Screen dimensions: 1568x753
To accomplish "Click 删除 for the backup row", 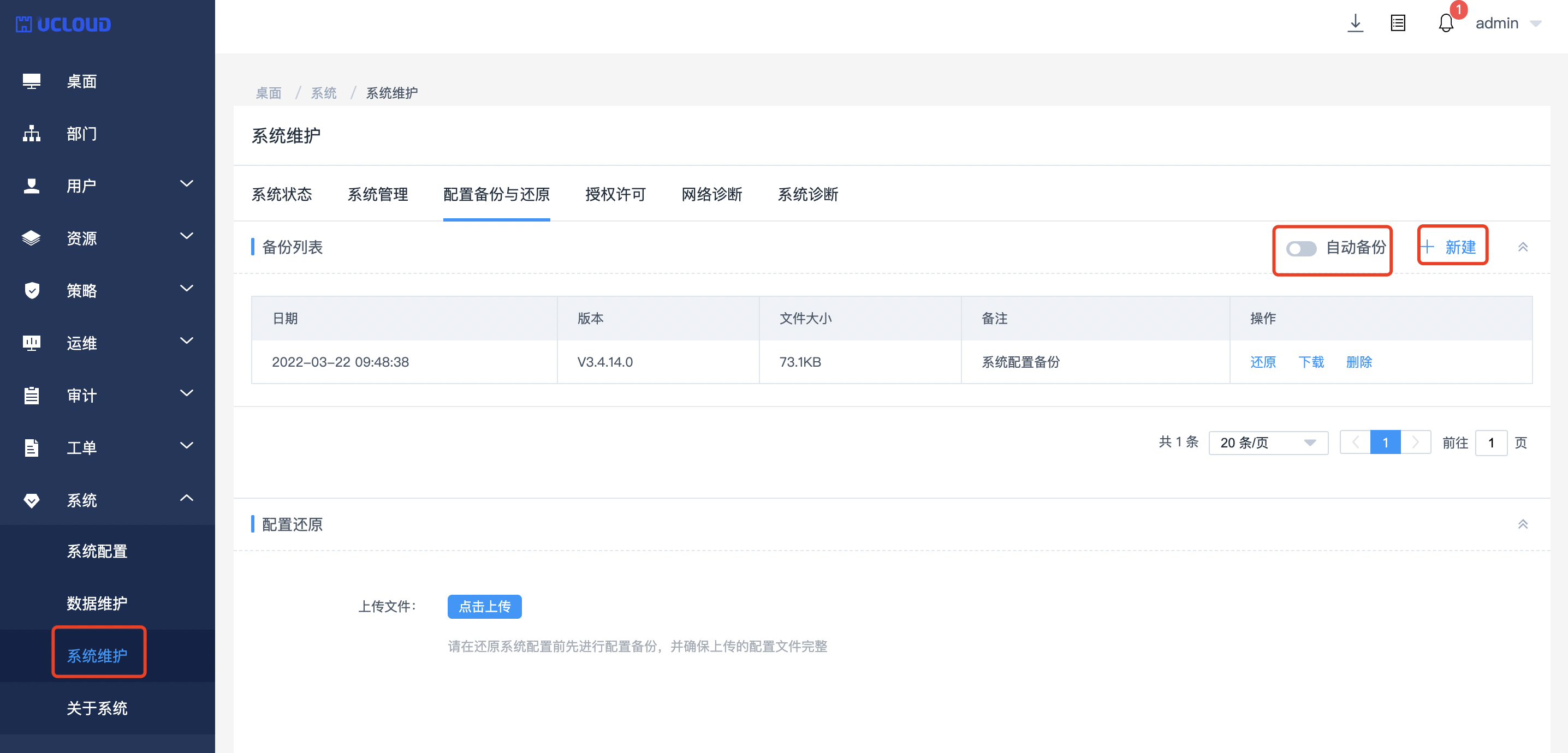I will [1358, 362].
